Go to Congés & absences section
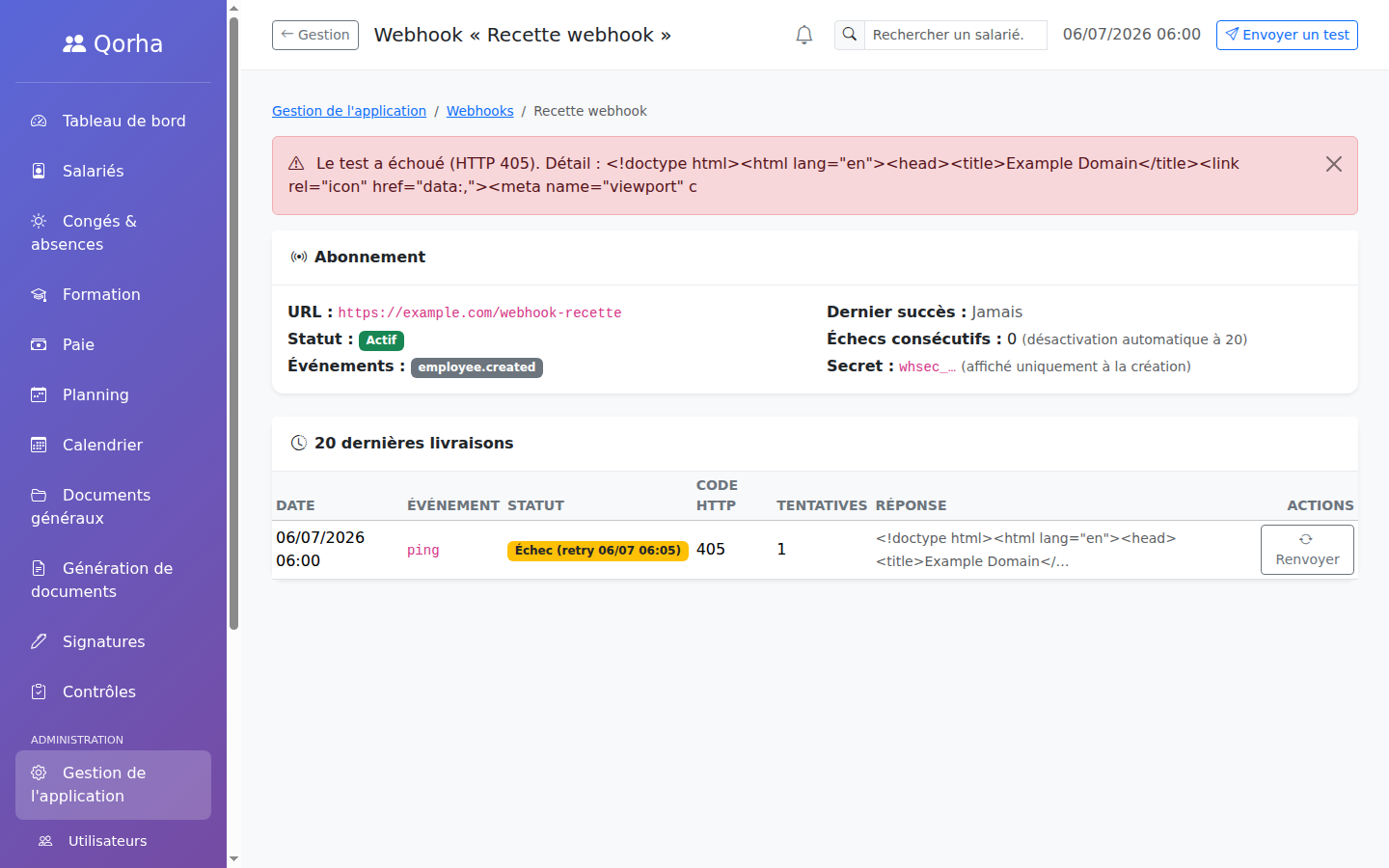Image resolution: width=1389 pixels, height=868 pixels. tap(113, 232)
